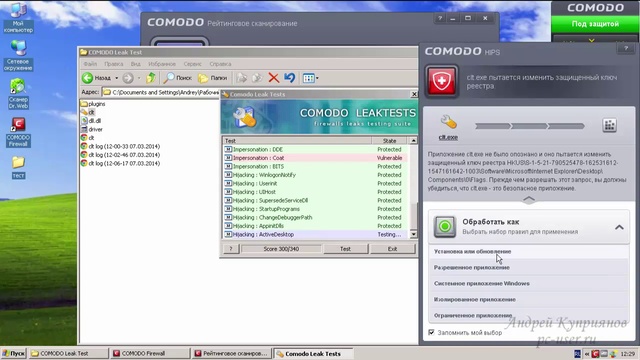
Task: Open Views dropdown in Explorer toolbar
Action: [x=311, y=78]
